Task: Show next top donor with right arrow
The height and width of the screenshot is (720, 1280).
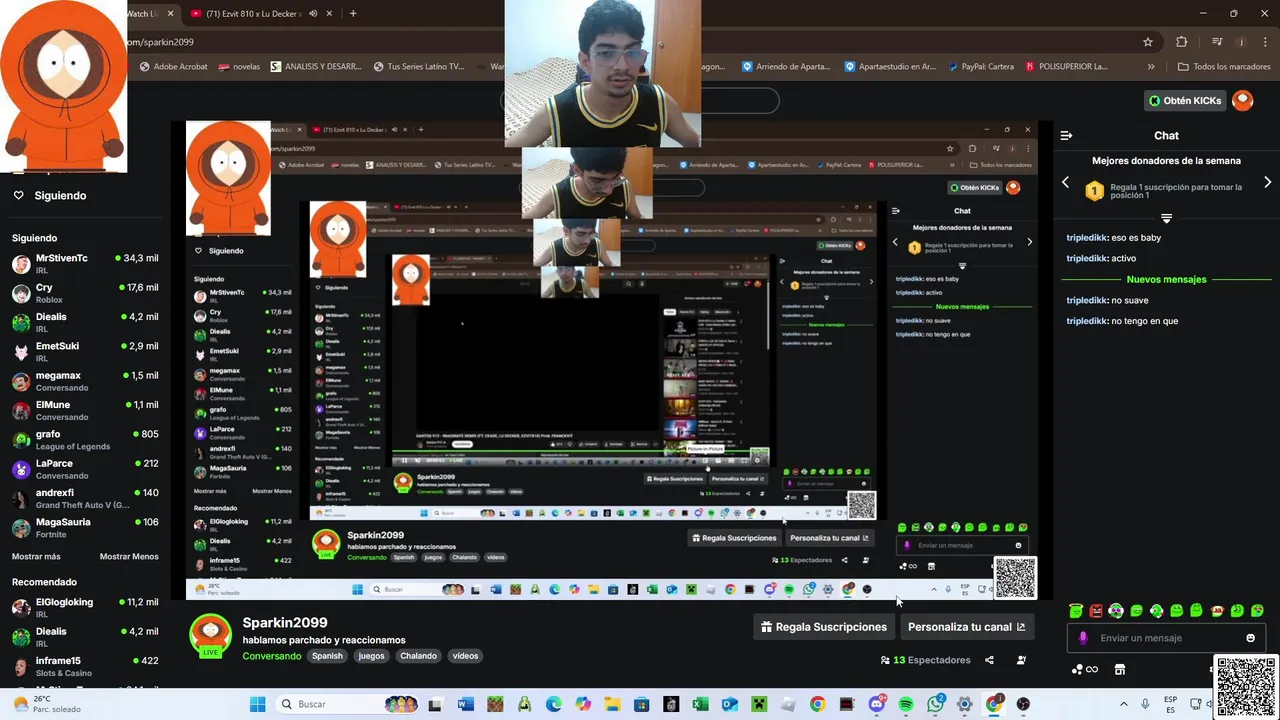Action: [x=1267, y=182]
